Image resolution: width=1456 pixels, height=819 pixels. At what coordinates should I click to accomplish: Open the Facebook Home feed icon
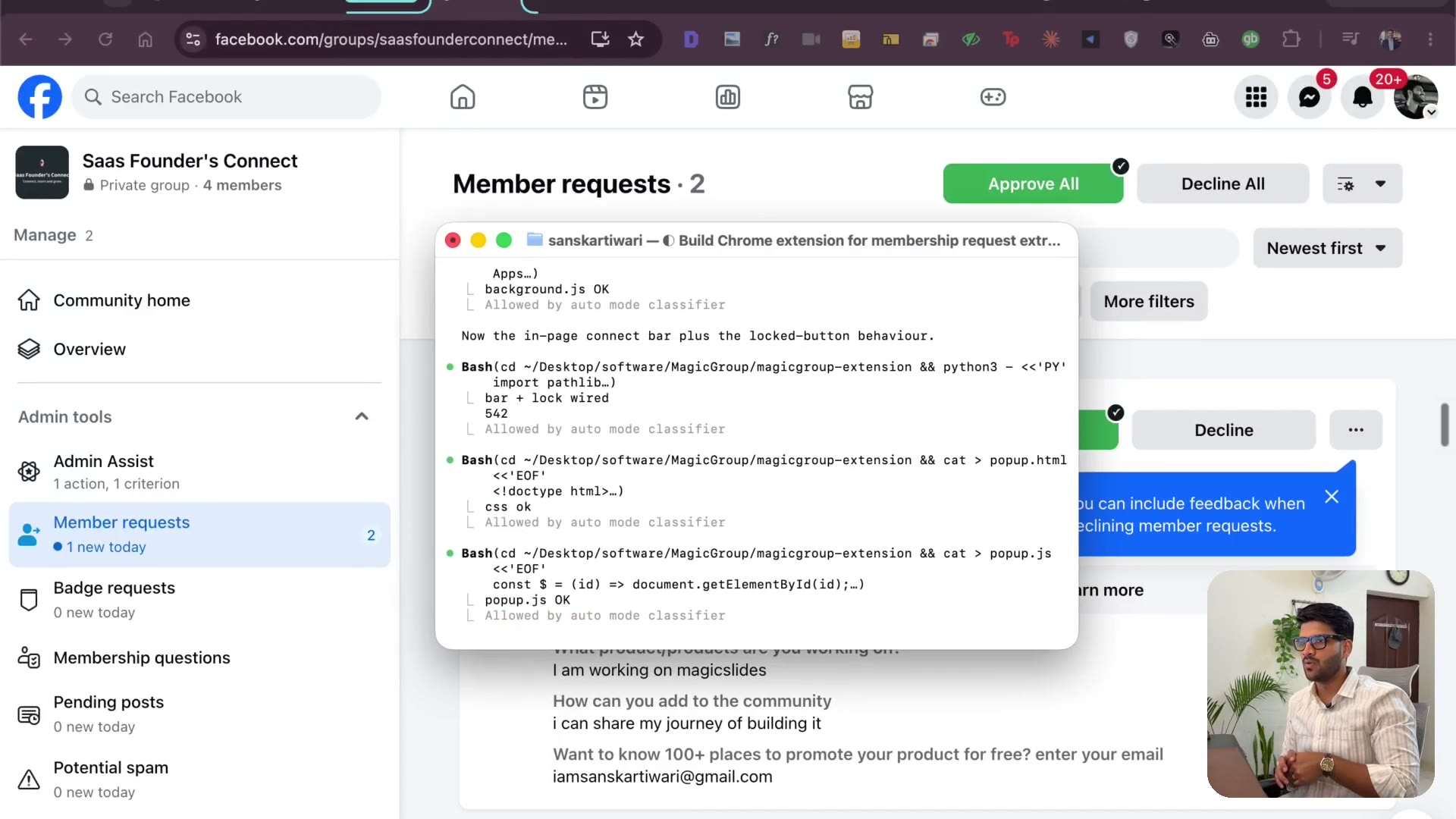pyautogui.click(x=463, y=97)
